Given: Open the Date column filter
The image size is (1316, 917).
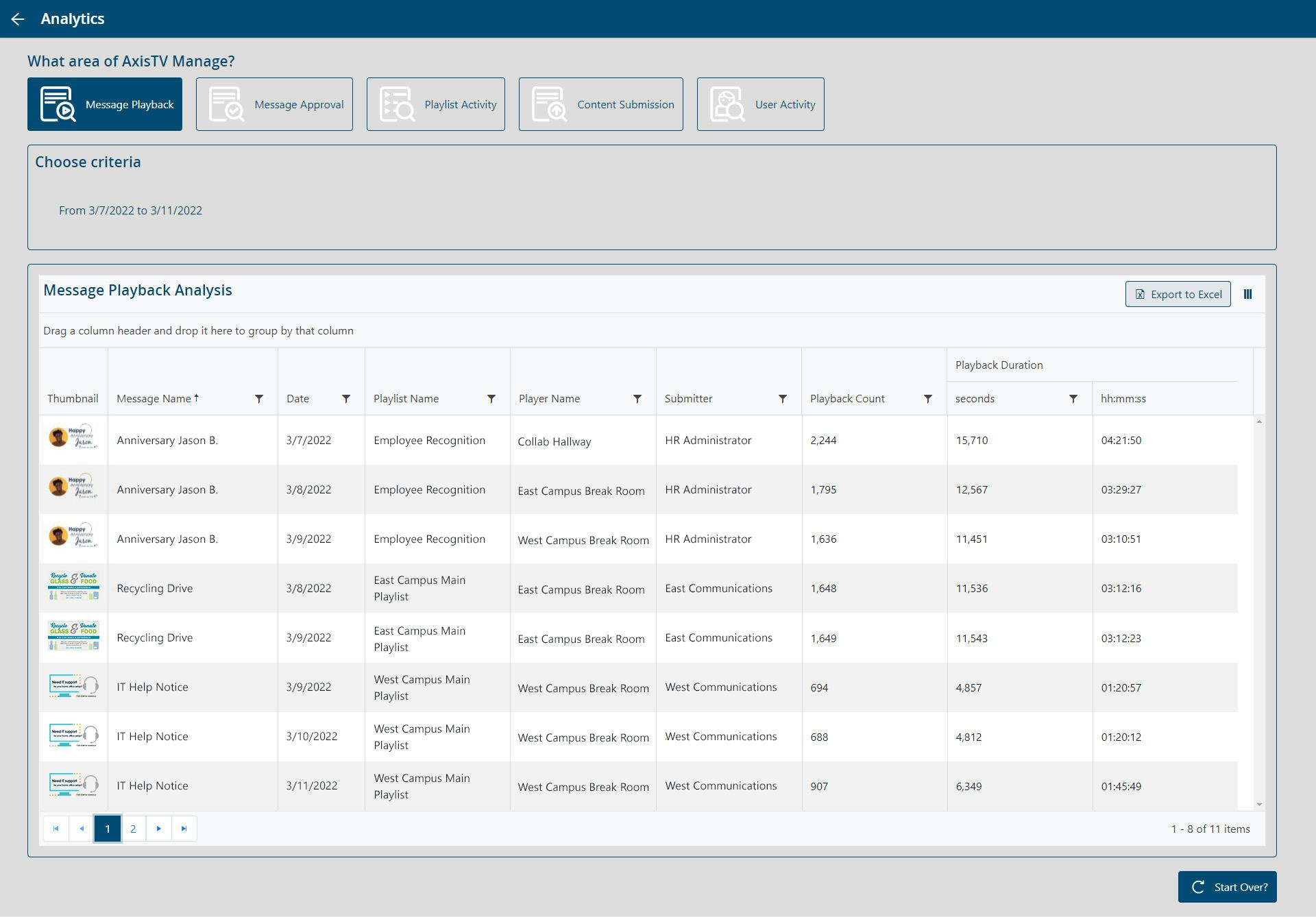Looking at the screenshot, I should [346, 399].
